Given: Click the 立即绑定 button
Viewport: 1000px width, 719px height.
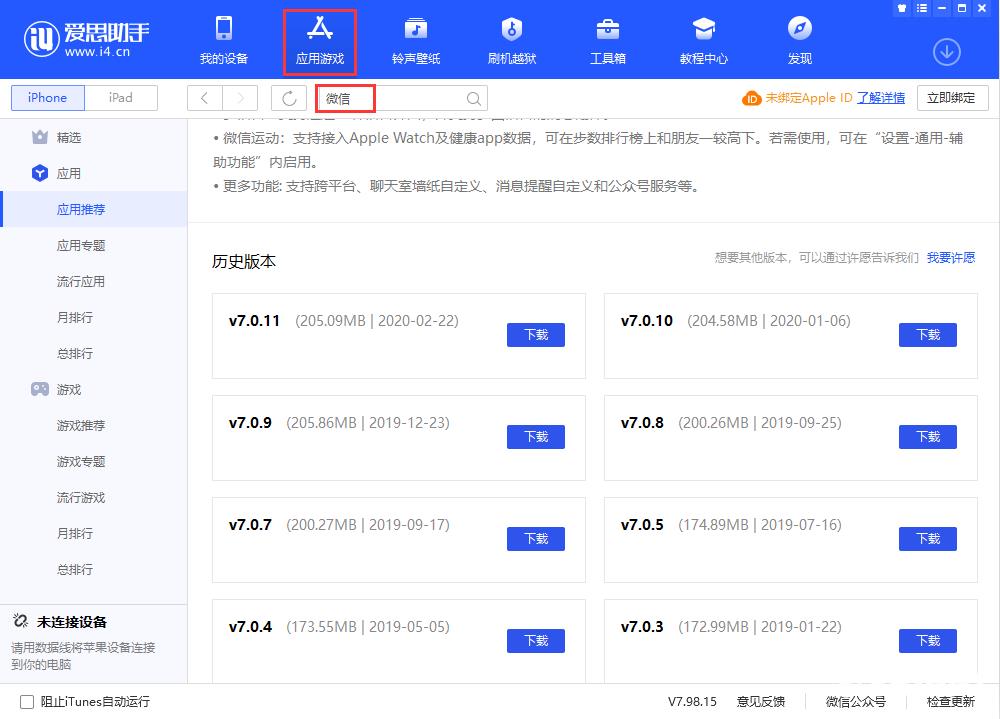Looking at the screenshot, I should click(x=953, y=98).
